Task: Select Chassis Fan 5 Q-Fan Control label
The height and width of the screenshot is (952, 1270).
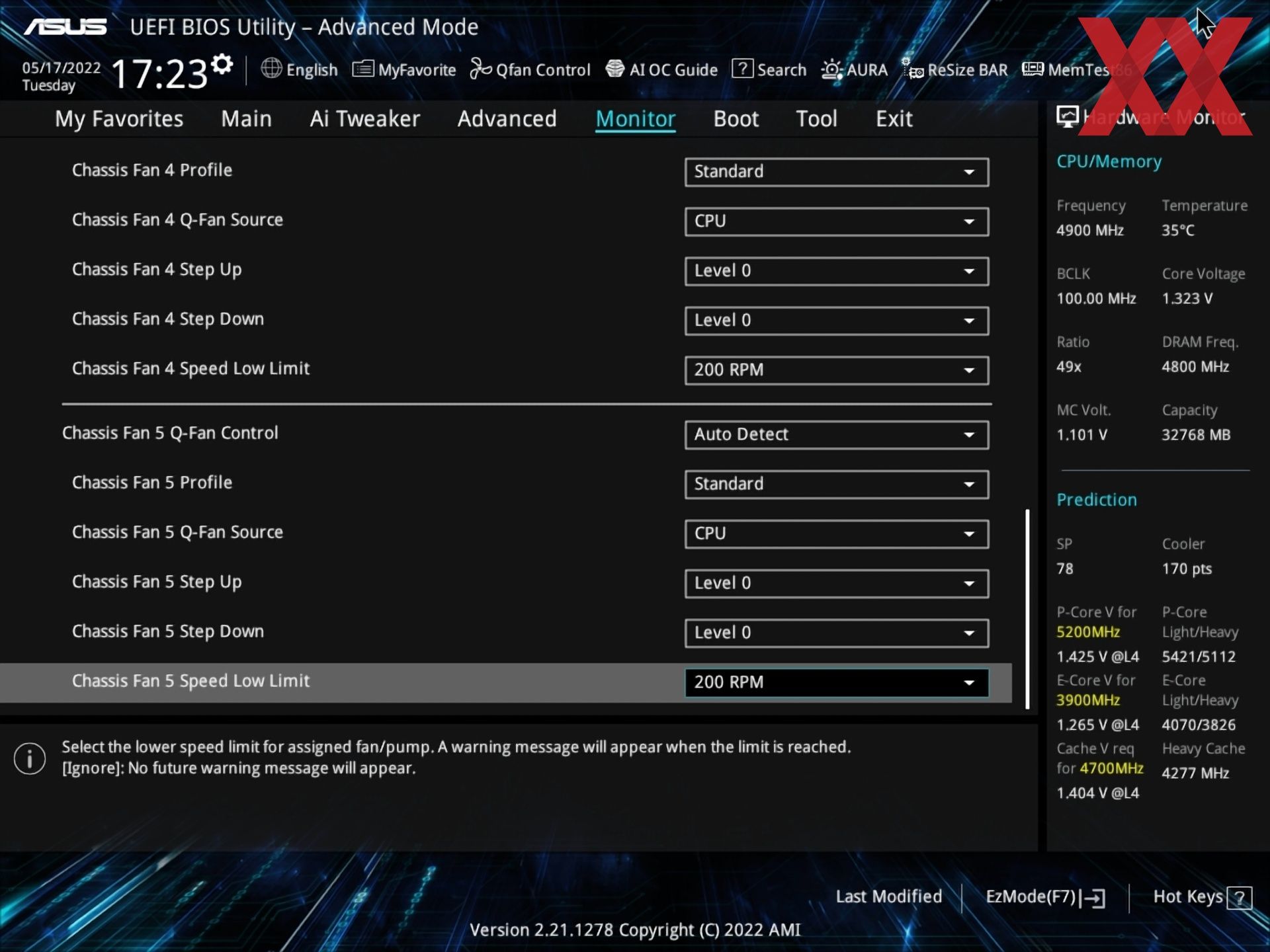Action: point(170,433)
